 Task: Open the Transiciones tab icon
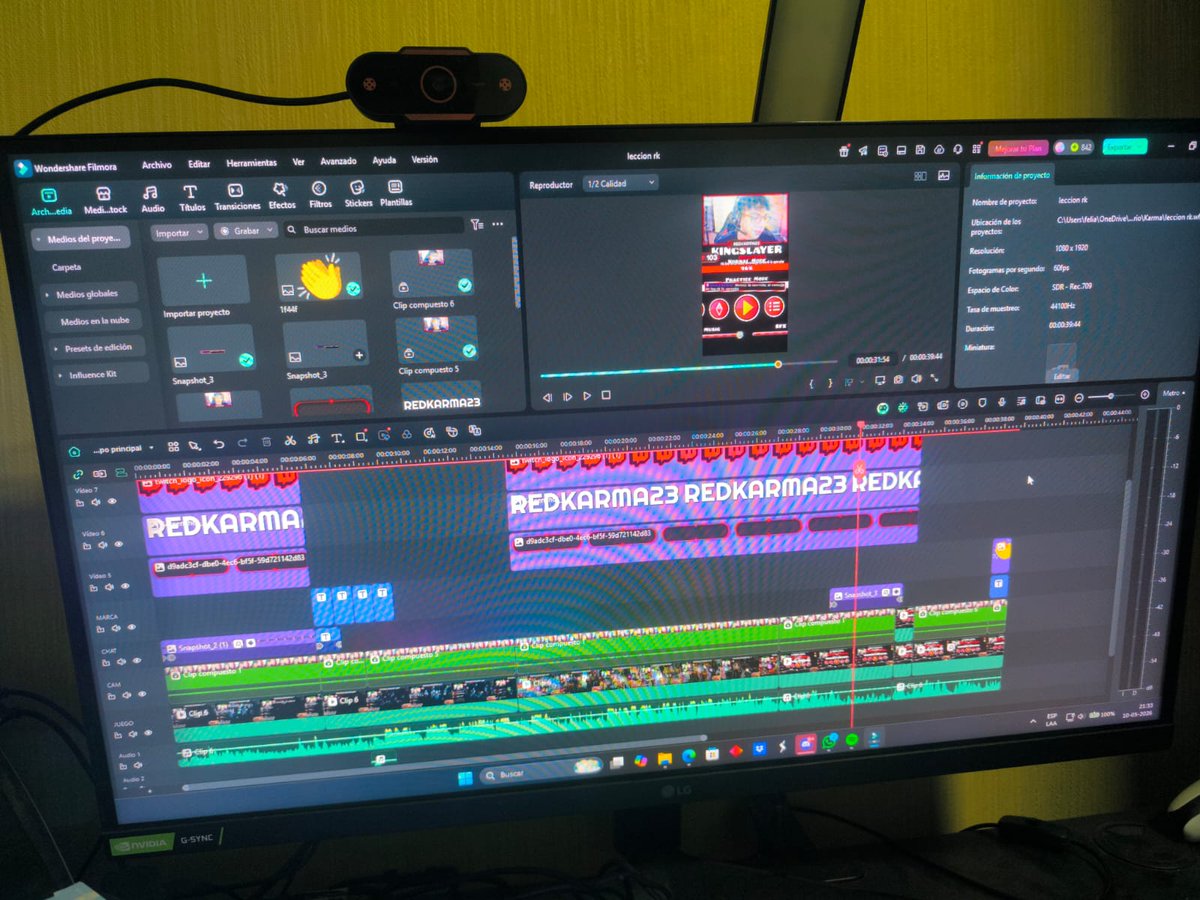pyautogui.click(x=234, y=190)
